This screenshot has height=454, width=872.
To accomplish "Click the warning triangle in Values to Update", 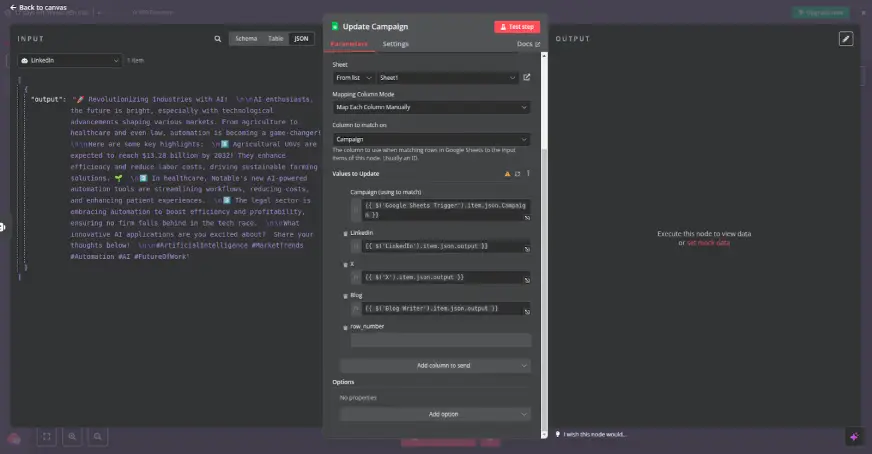I will click(507, 173).
